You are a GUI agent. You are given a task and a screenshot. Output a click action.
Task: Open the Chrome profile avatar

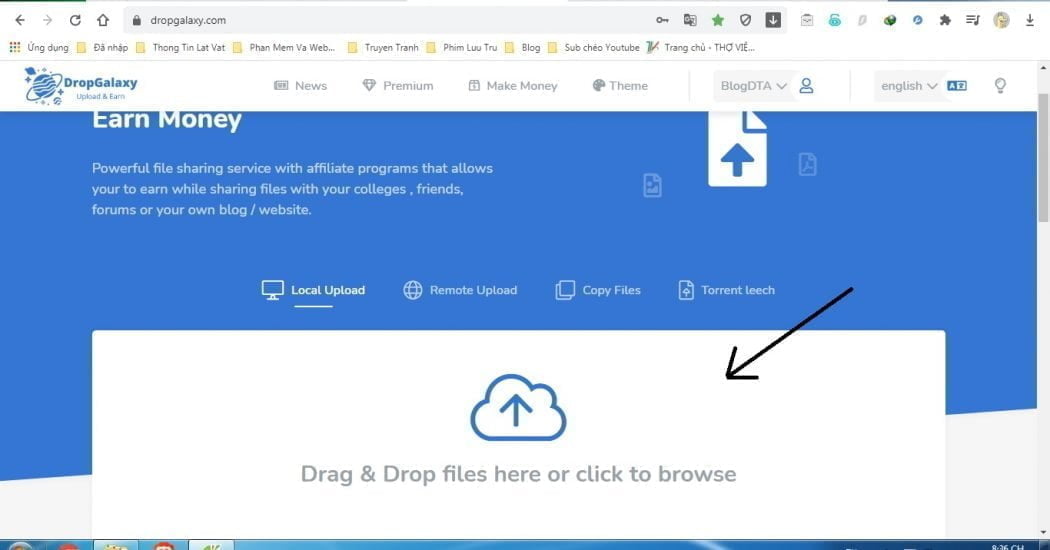1001,20
